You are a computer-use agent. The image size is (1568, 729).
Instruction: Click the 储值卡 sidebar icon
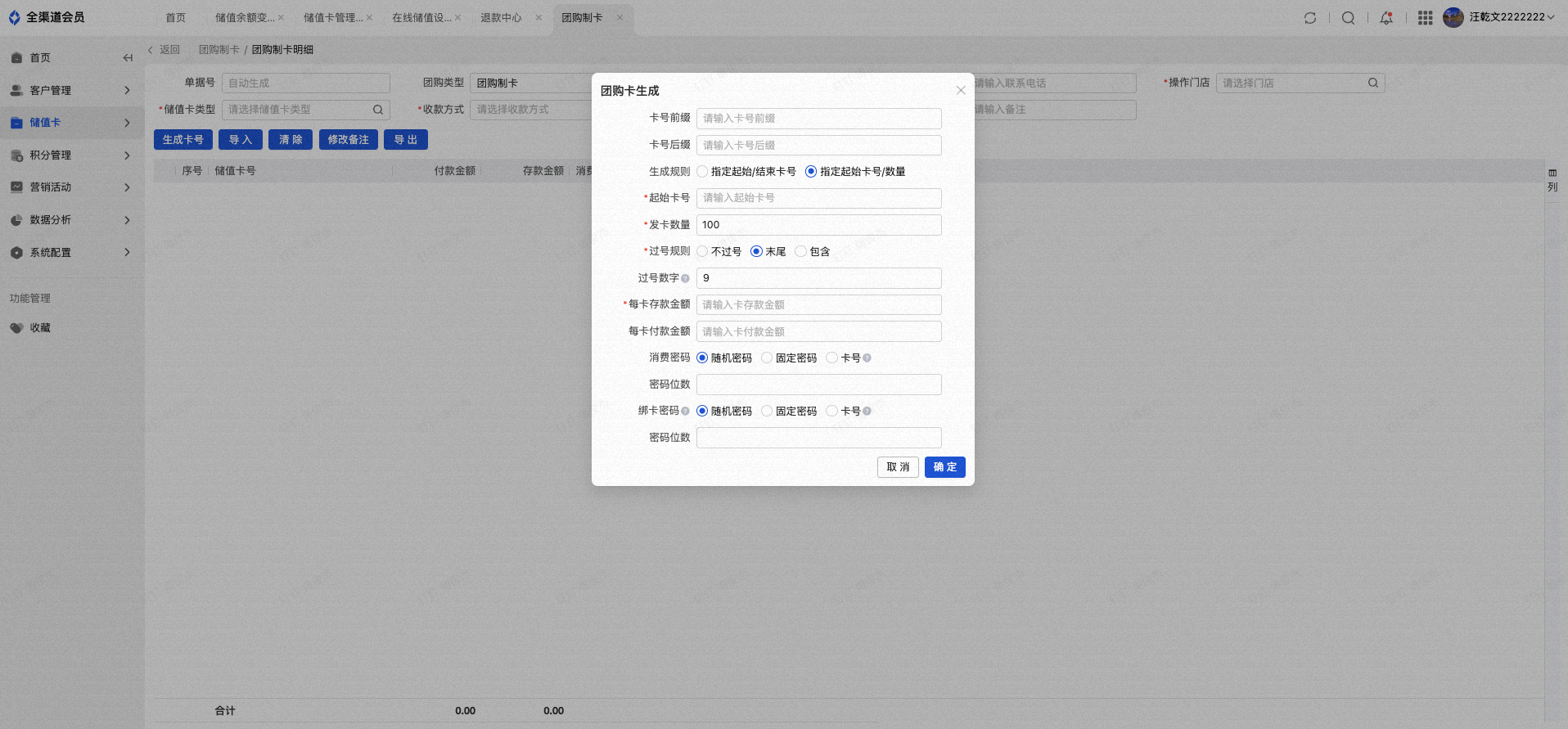point(16,123)
